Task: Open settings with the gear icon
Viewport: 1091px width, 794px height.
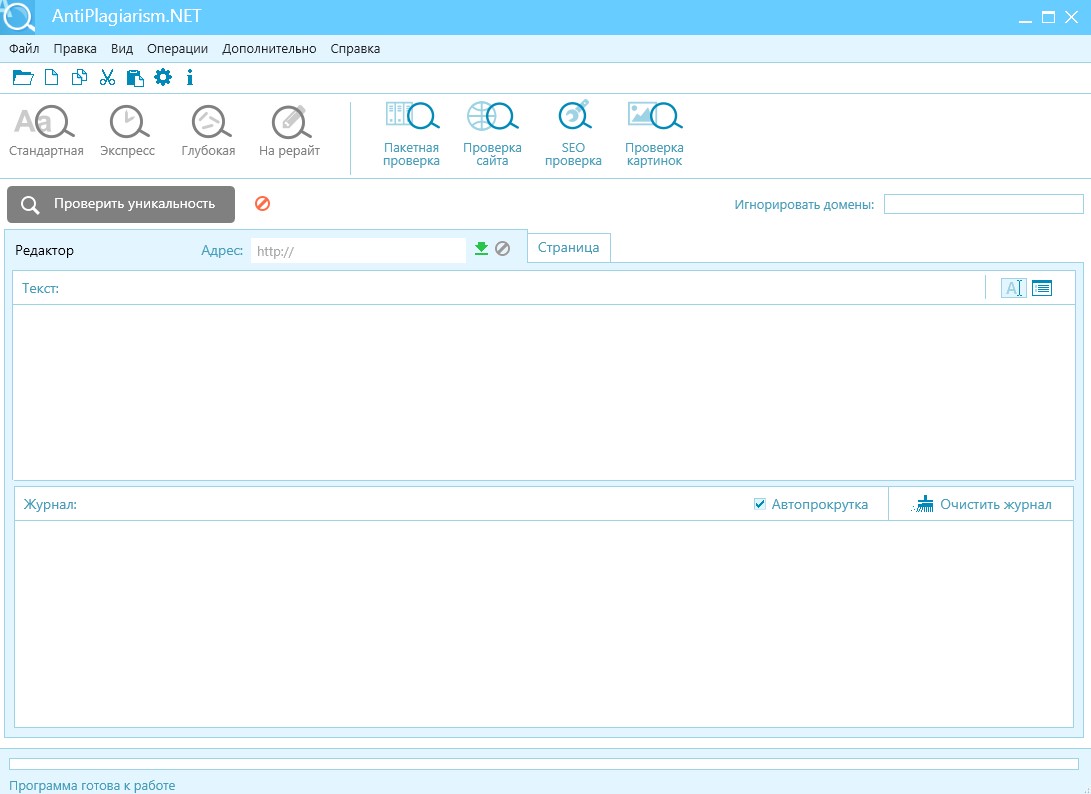Action: [163, 77]
